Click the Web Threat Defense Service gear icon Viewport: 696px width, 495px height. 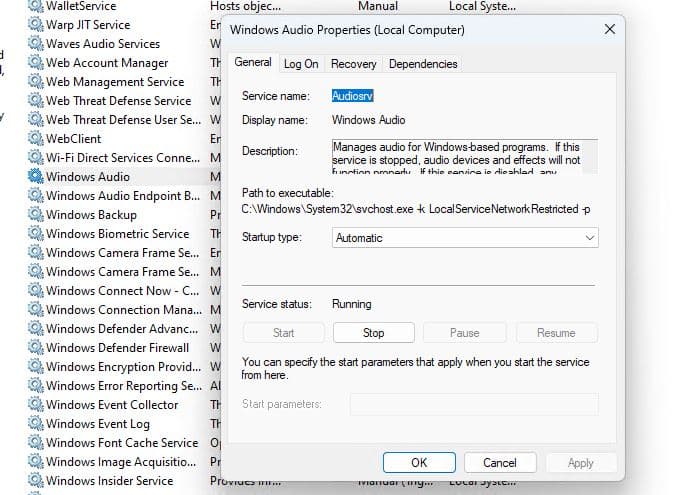tap(36, 100)
